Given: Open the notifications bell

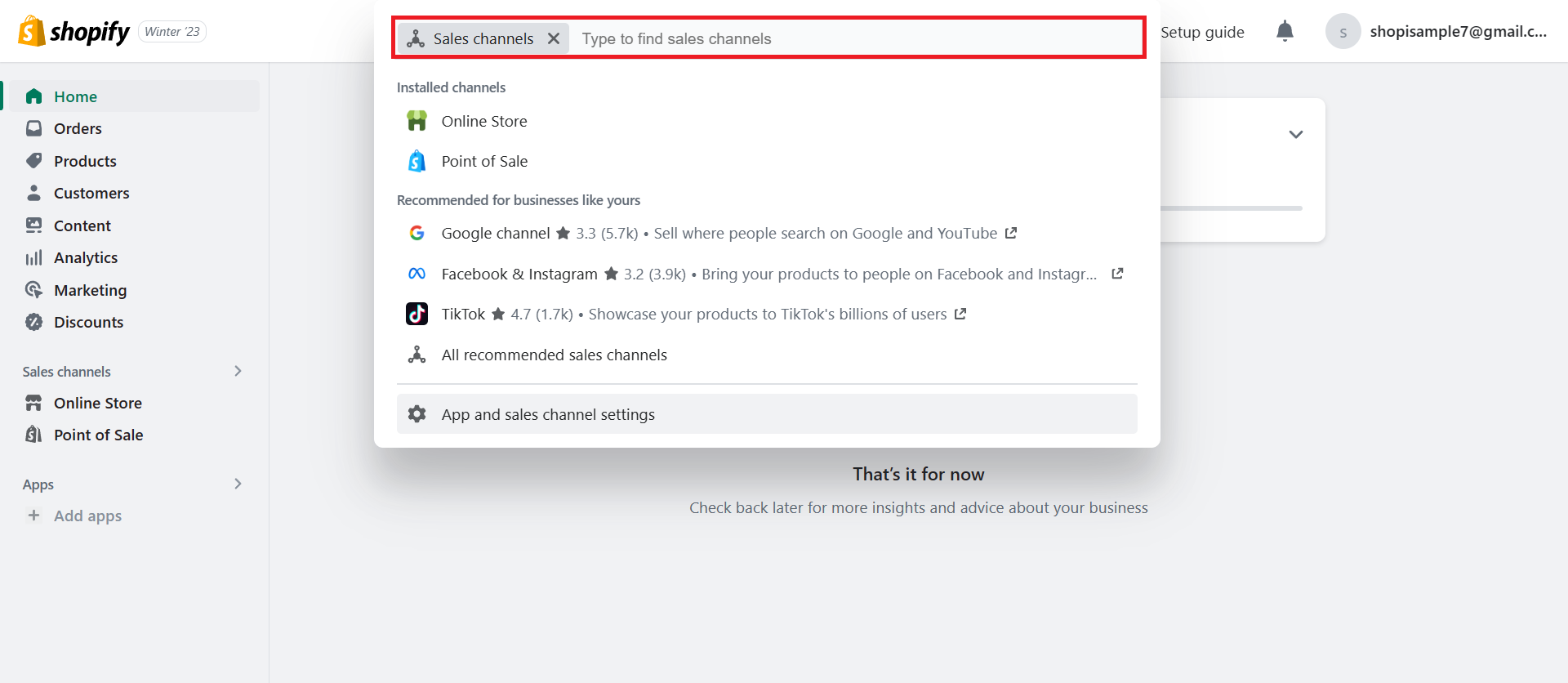Looking at the screenshot, I should [1285, 32].
